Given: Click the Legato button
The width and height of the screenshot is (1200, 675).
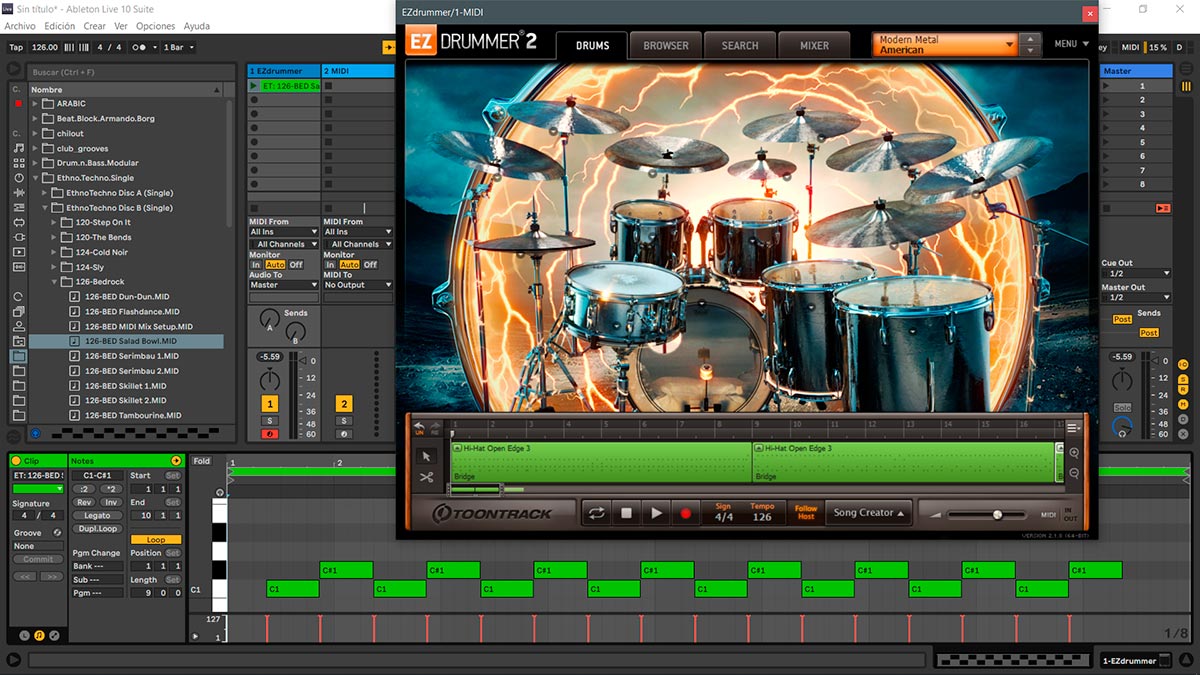Looking at the screenshot, I should [x=97, y=515].
